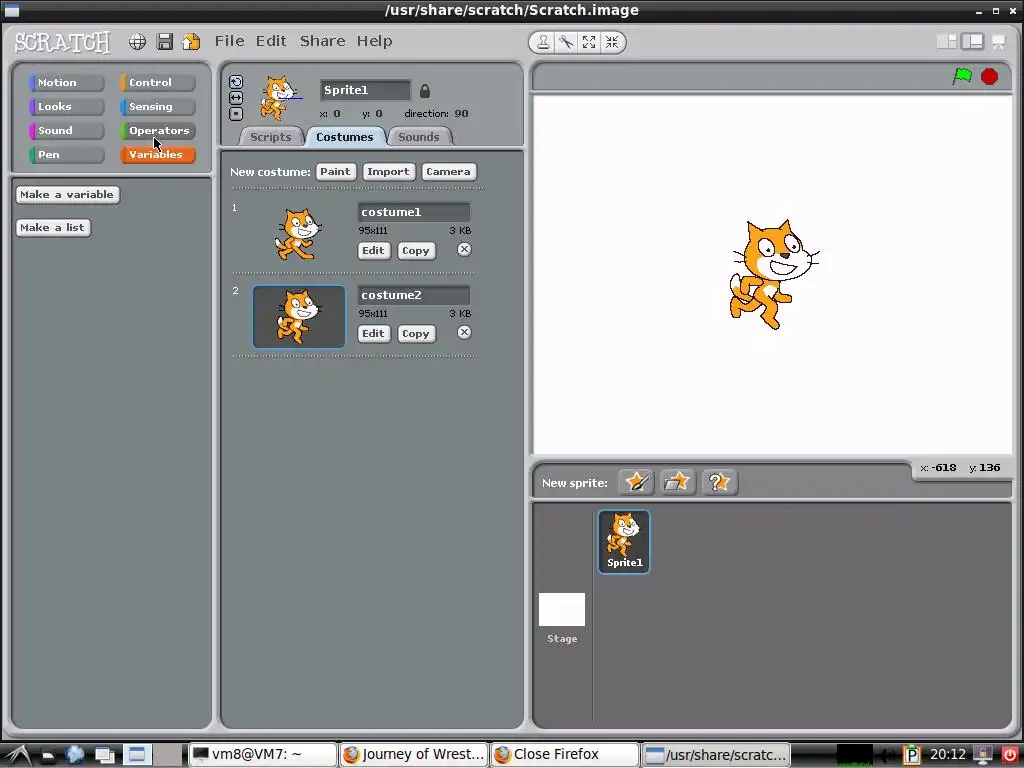
Task: Set rotation style to left-right flip
Action: (236, 98)
